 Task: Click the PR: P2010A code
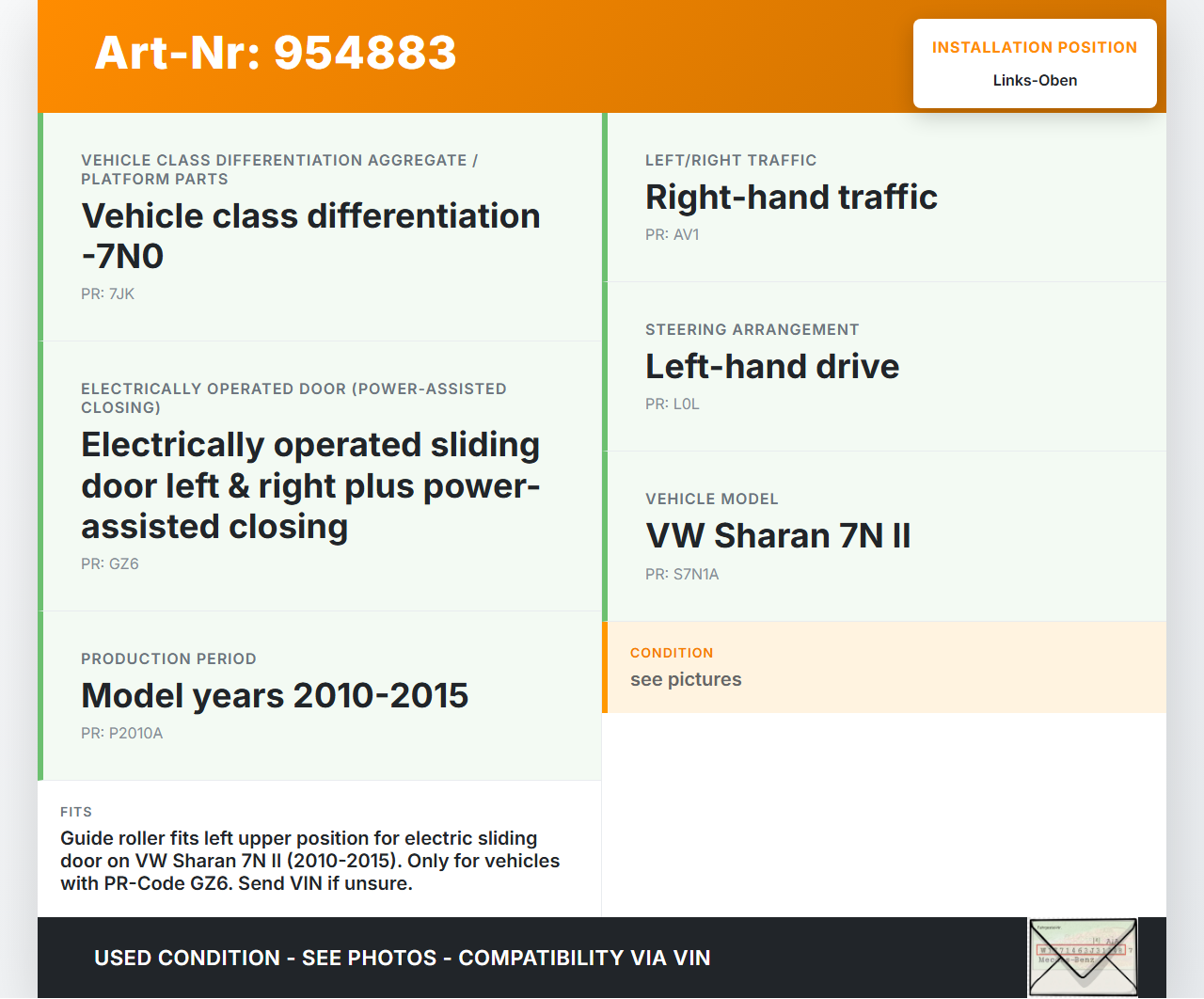click(x=121, y=734)
